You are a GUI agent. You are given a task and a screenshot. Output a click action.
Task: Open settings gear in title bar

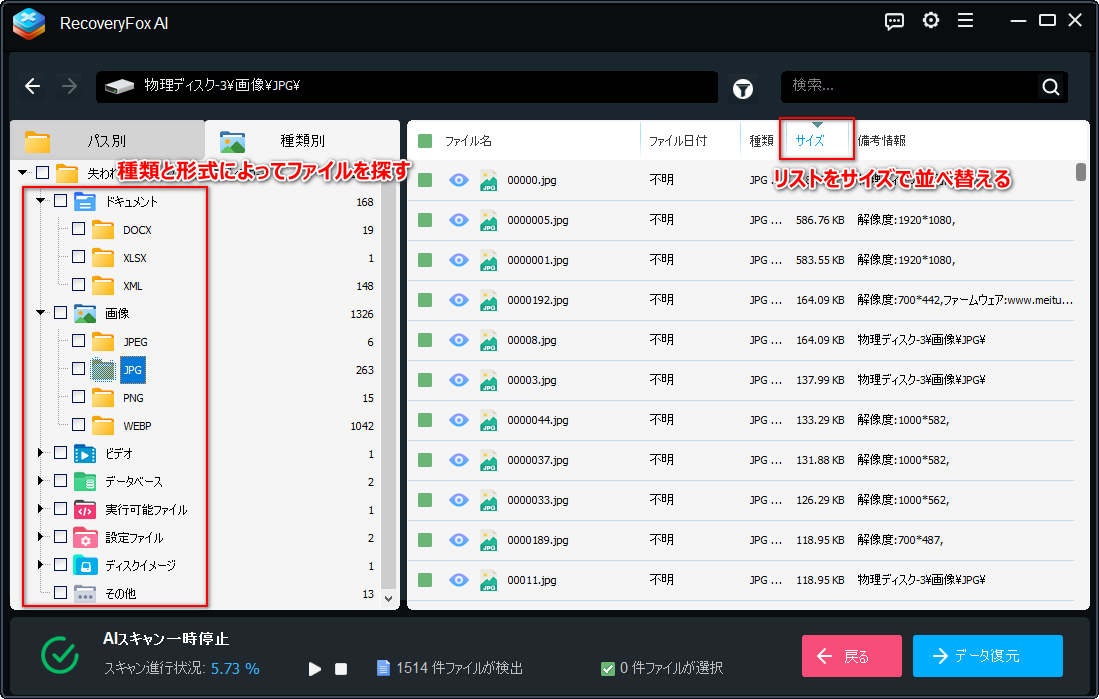[931, 21]
